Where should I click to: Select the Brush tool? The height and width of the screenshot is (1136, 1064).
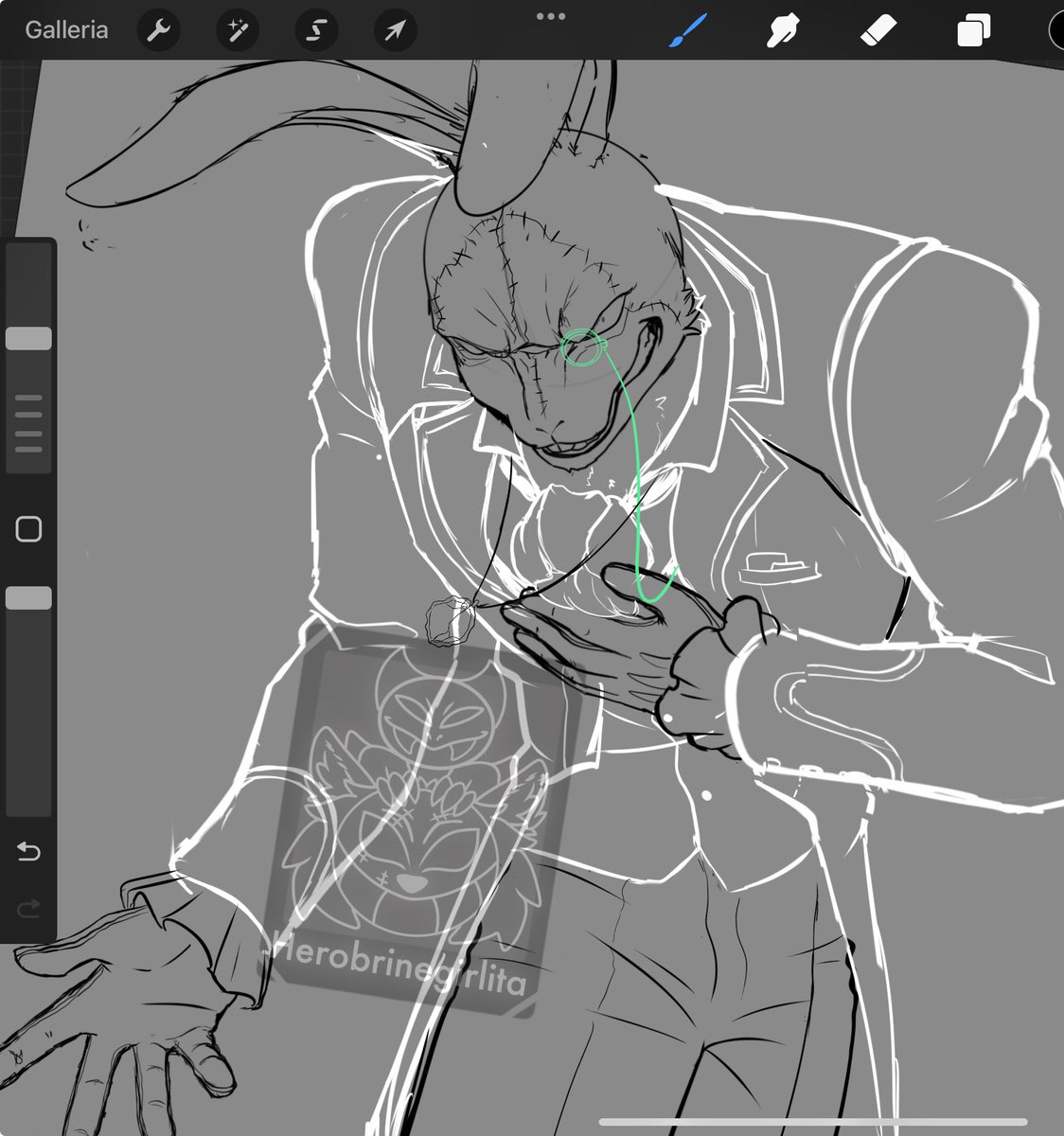click(x=690, y=30)
